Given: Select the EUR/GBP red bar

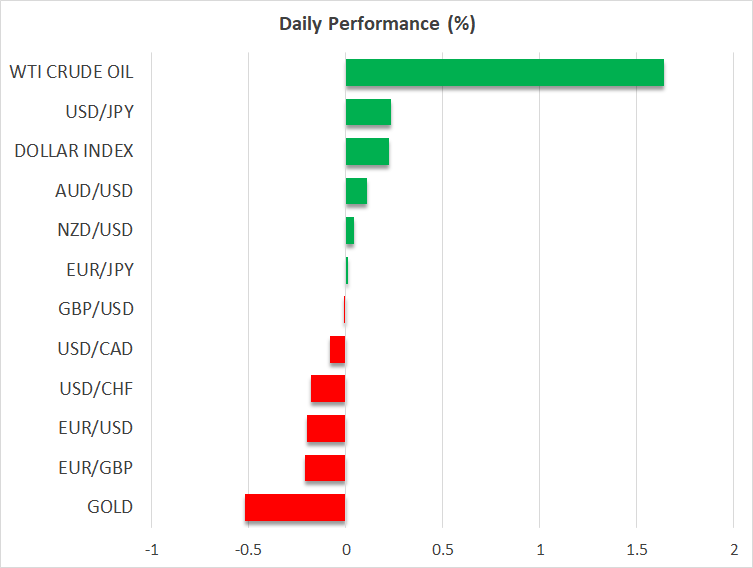Looking at the screenshot, I should point(325,468).
